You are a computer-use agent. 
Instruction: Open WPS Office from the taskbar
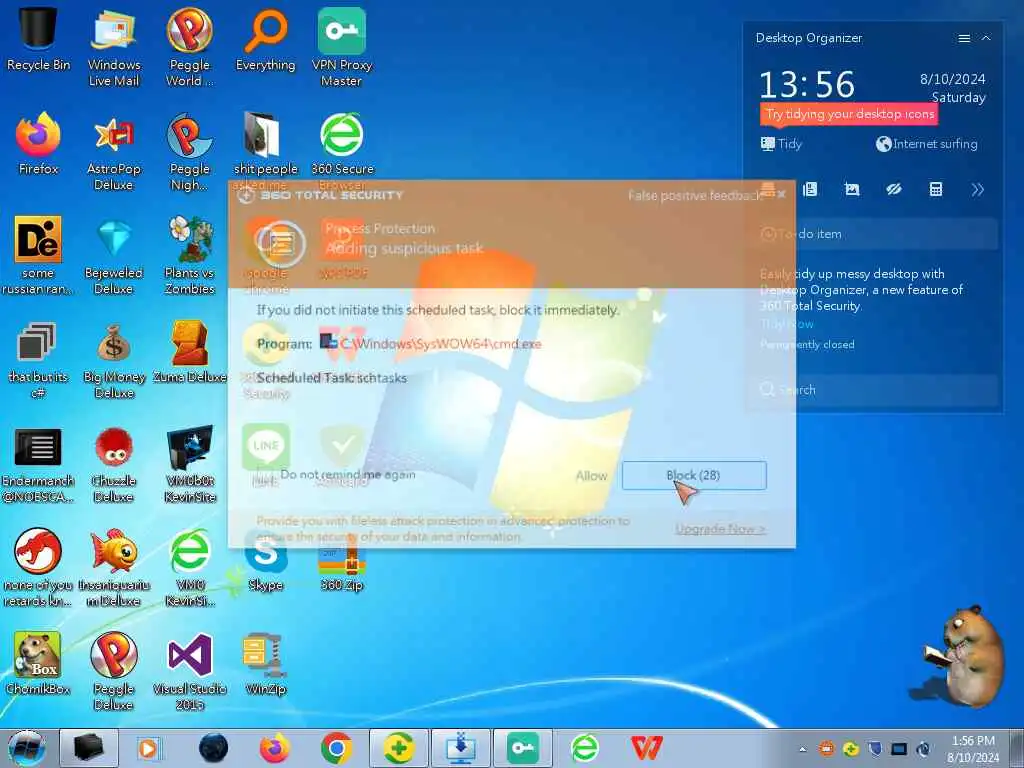coord(647,748)
